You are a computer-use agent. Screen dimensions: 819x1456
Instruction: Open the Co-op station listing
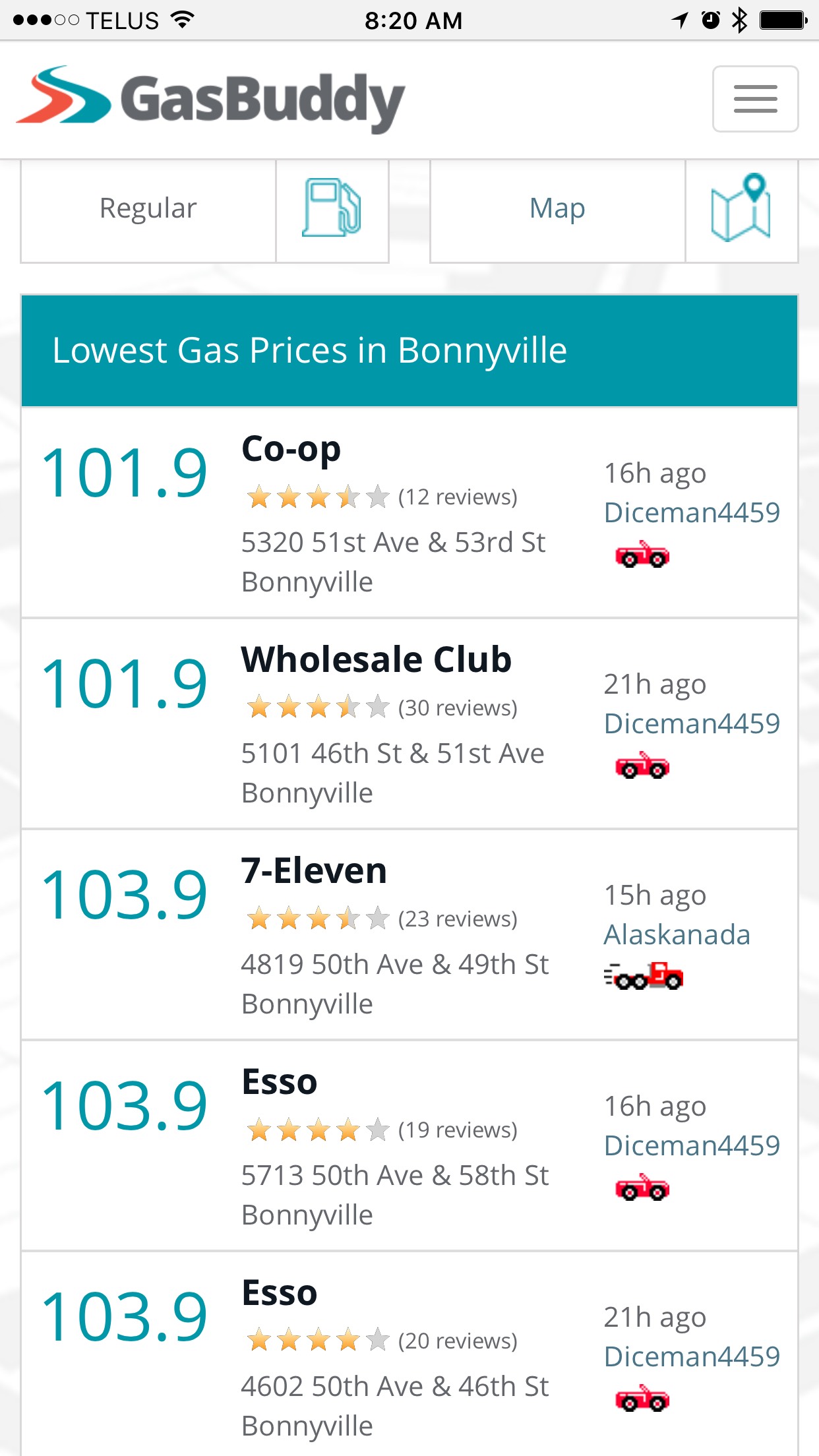point(291,450)
